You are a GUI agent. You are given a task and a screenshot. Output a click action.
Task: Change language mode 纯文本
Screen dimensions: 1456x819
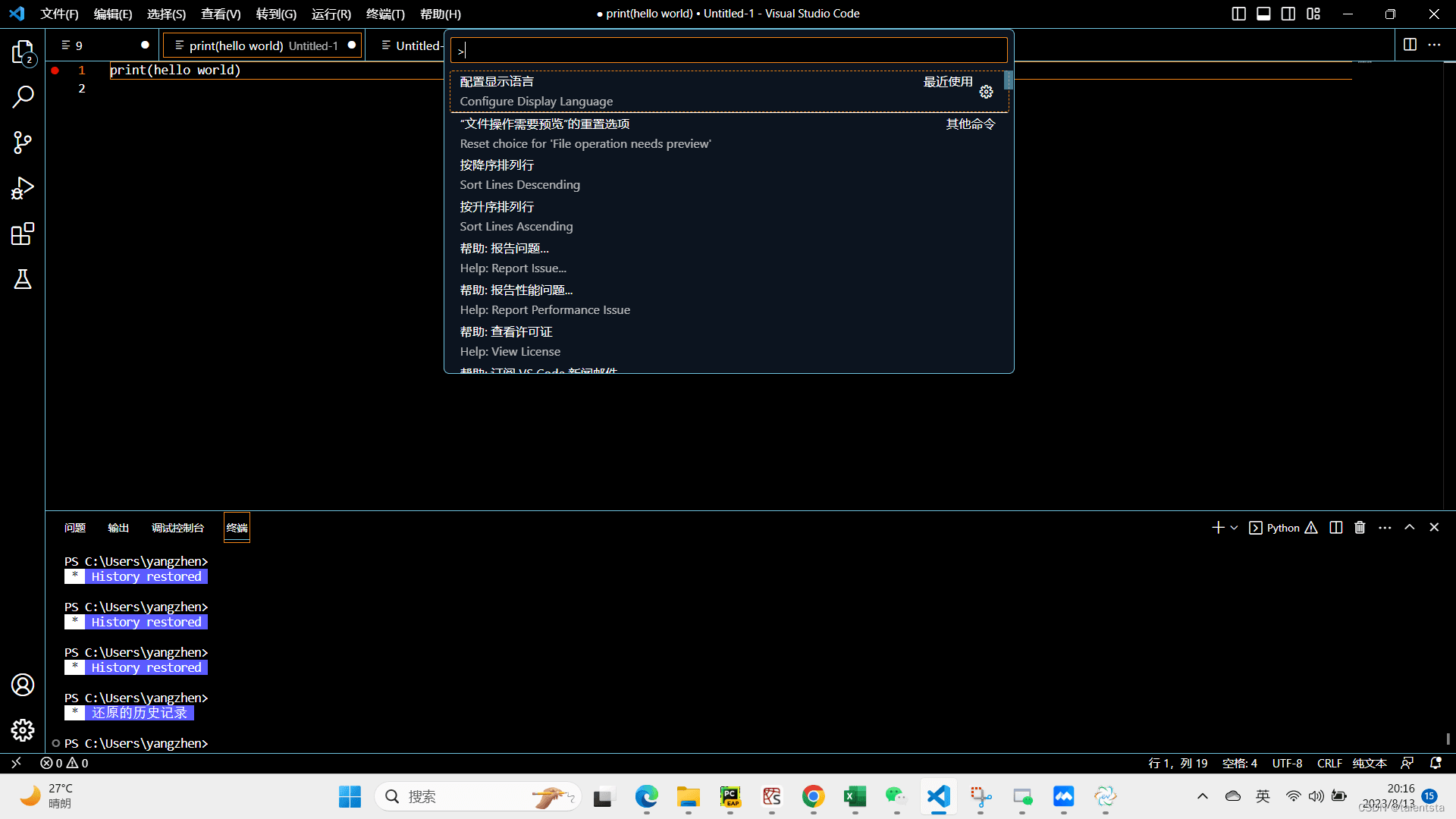1370,763
